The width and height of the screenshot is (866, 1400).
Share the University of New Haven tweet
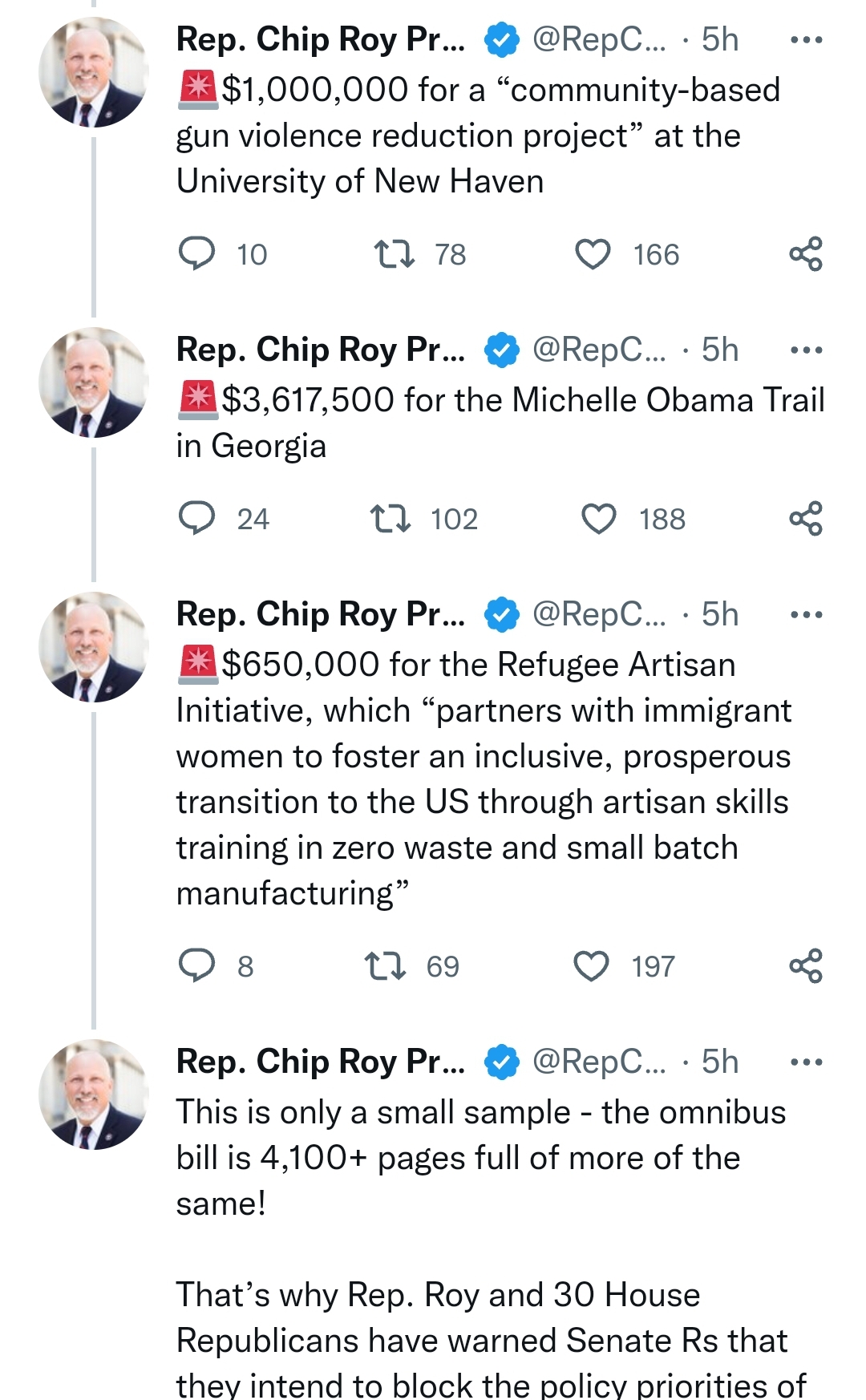click(806, 253)
